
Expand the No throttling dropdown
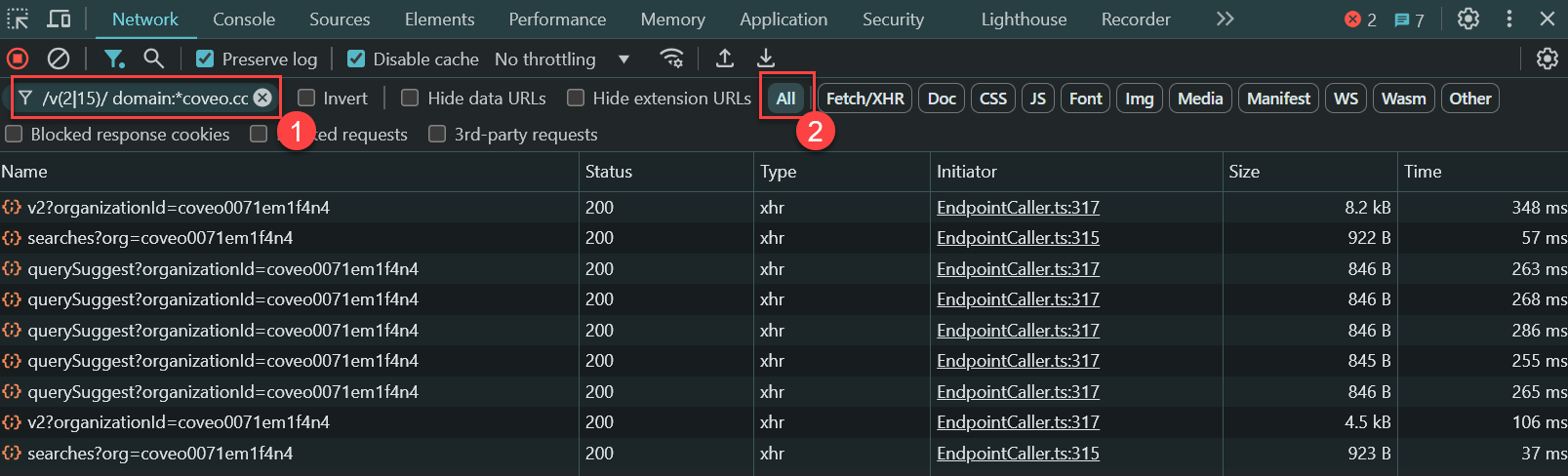(x=562, y=59)
